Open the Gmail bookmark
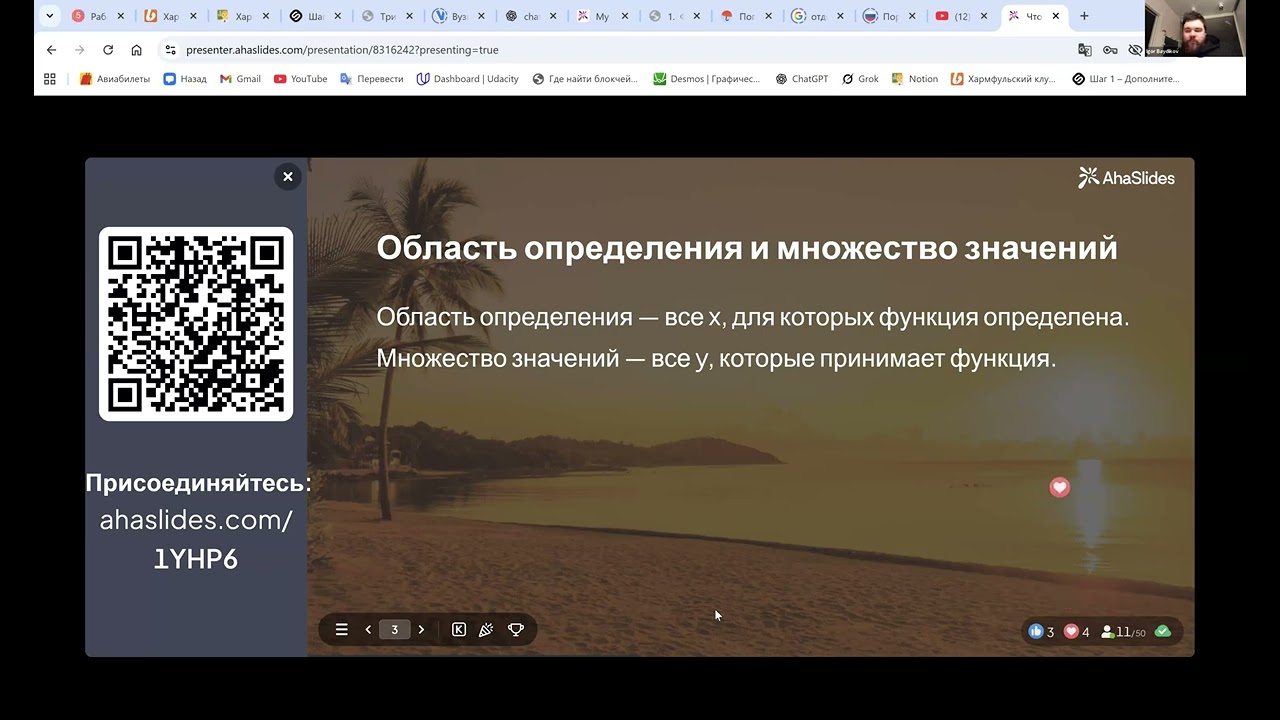 (240, 79)
